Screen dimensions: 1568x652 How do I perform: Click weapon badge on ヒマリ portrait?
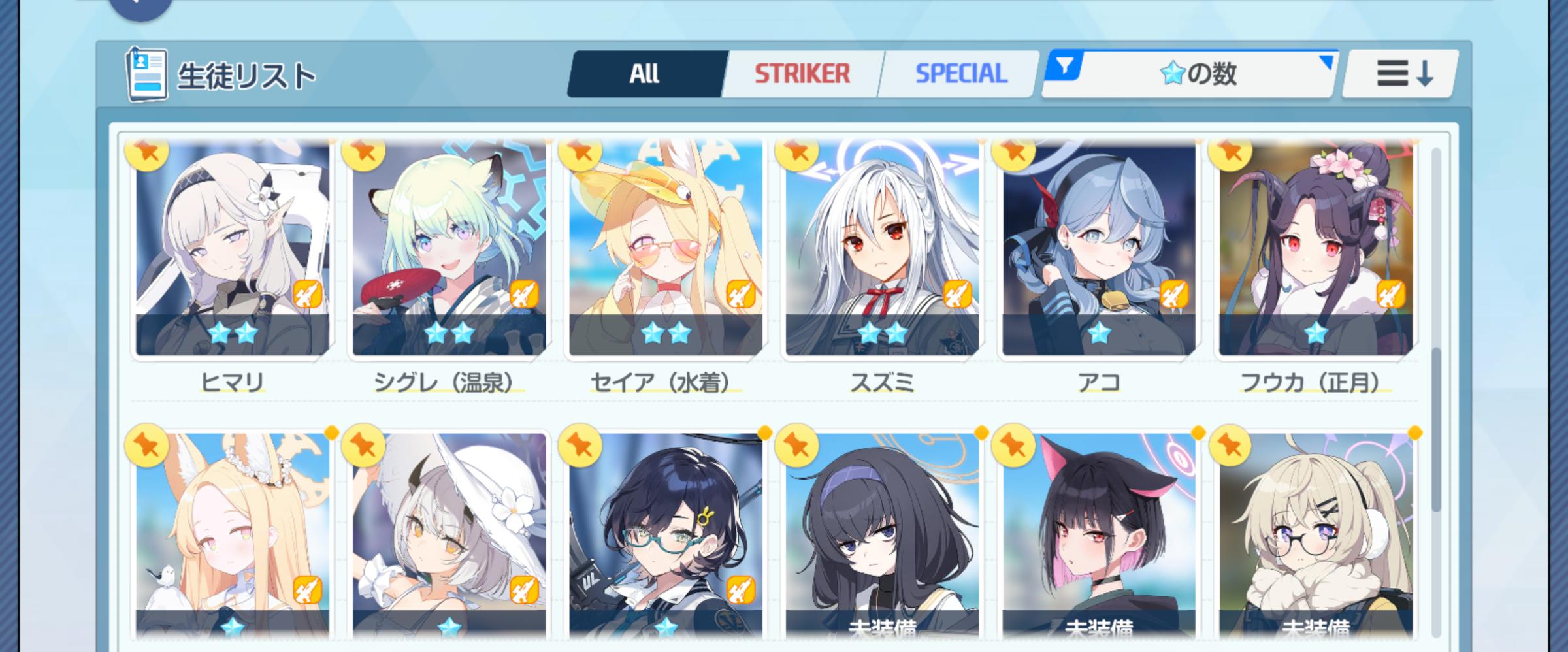307,294
